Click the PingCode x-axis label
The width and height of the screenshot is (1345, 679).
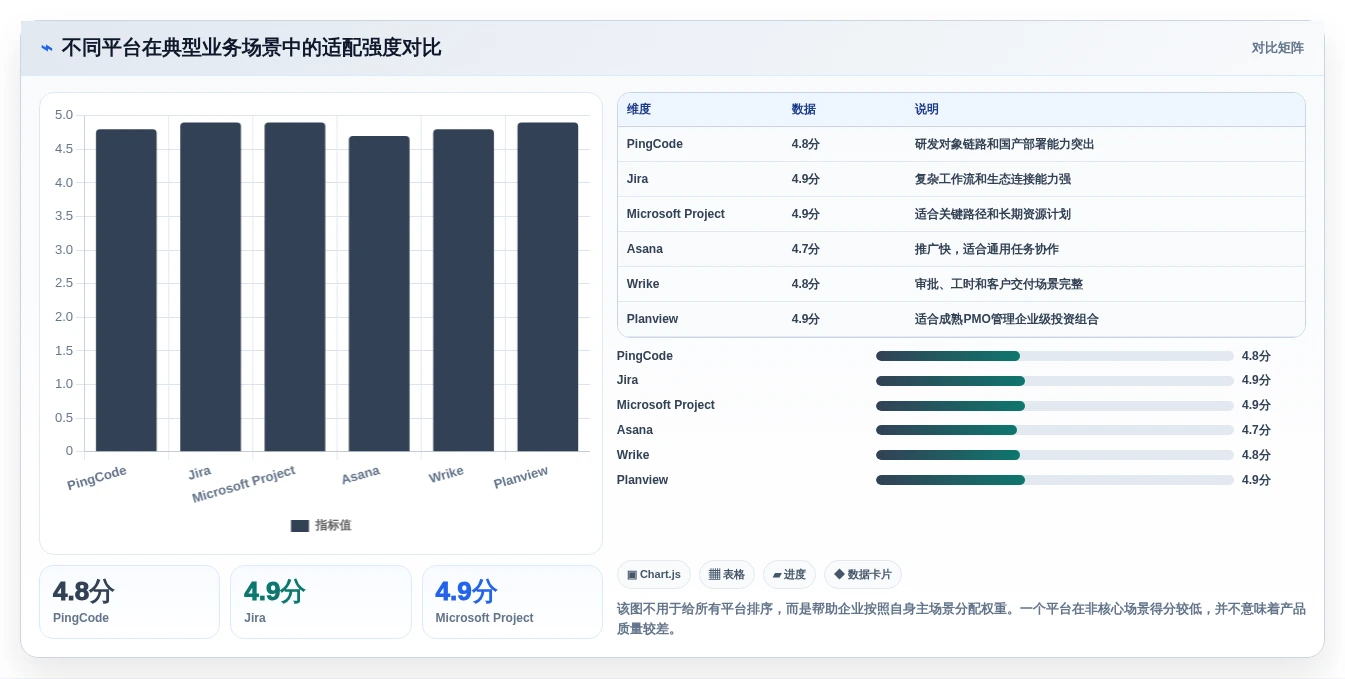[x=97, y=478]
